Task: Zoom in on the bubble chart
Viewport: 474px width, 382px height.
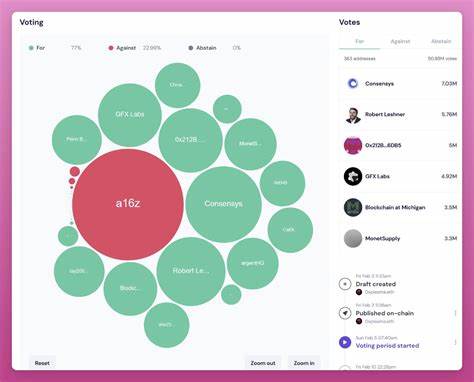Action: point(304,363)
